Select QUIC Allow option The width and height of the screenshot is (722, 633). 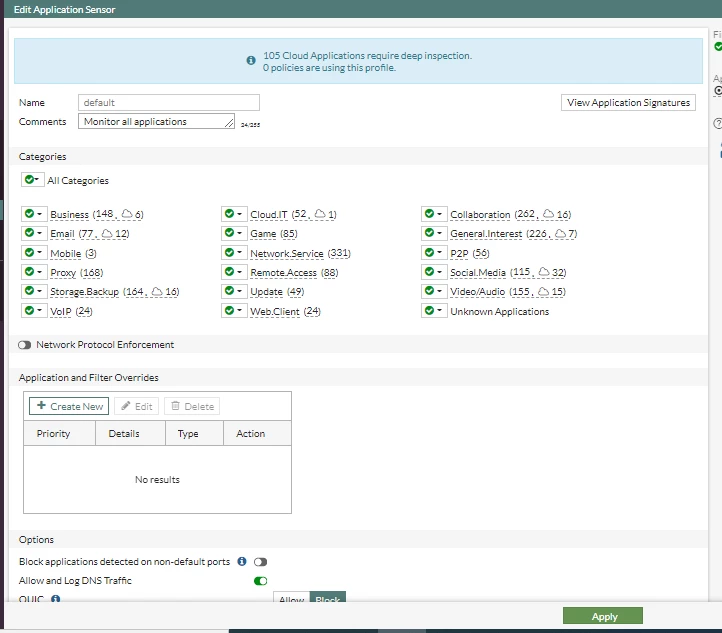coord(291,597)
